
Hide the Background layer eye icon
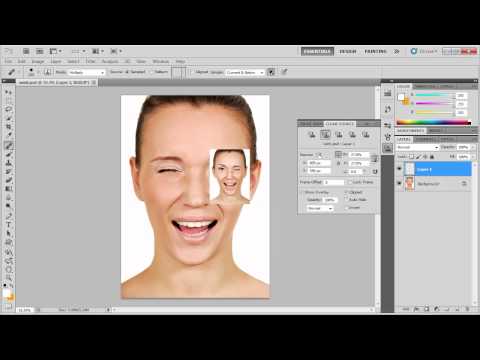[399, 183]
